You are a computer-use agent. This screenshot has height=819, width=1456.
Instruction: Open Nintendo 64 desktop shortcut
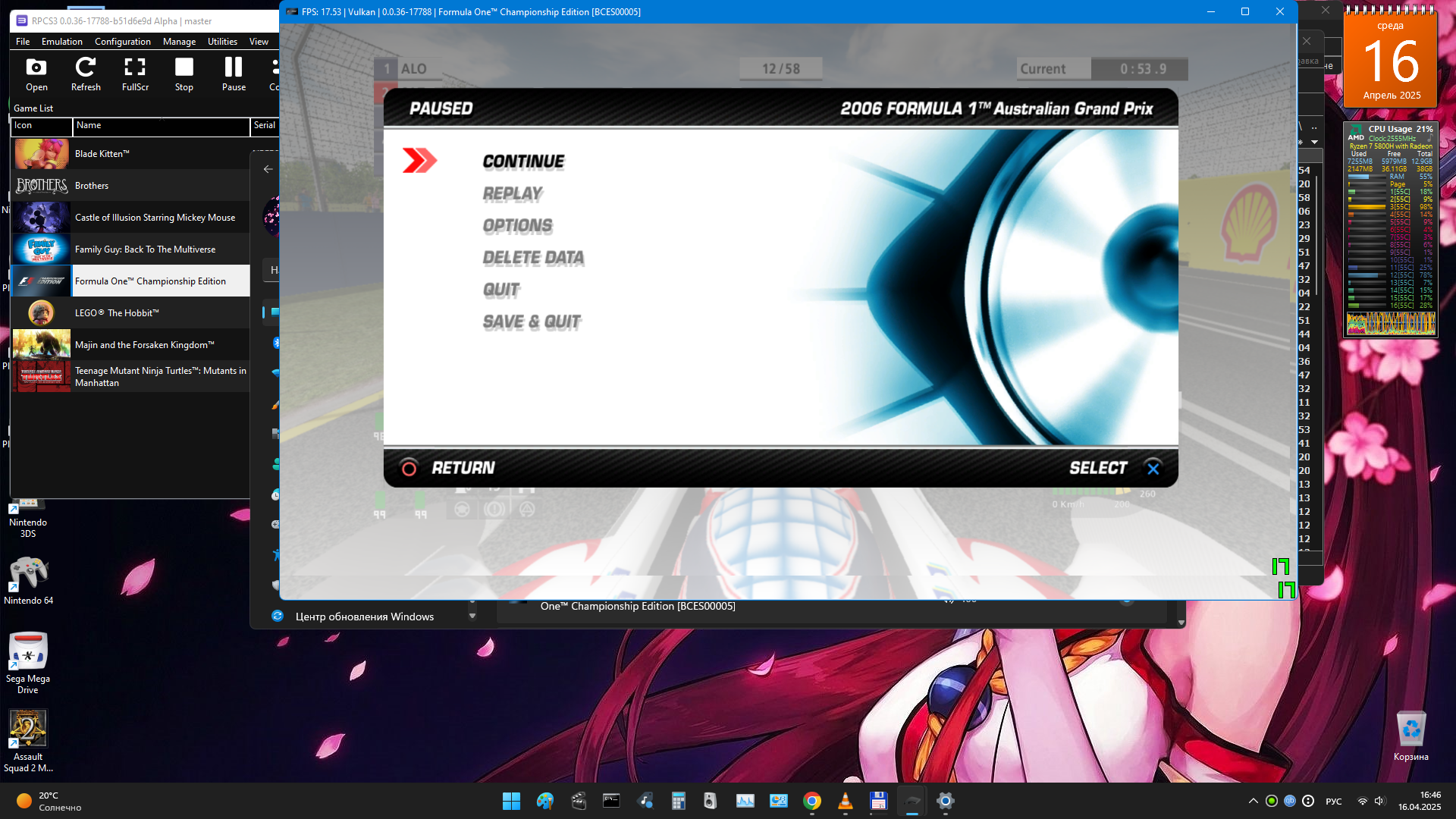click(28, 581)
